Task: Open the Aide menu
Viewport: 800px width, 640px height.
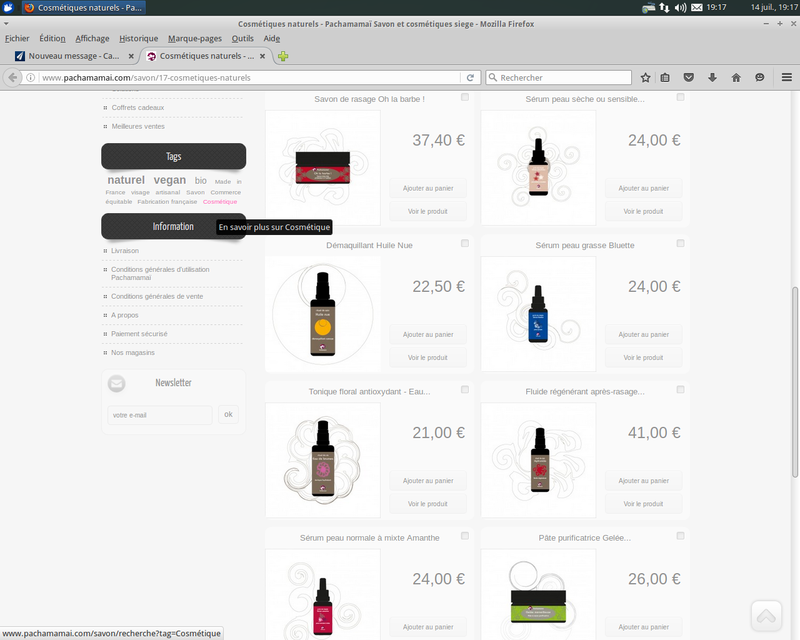Action: (271, 38)
